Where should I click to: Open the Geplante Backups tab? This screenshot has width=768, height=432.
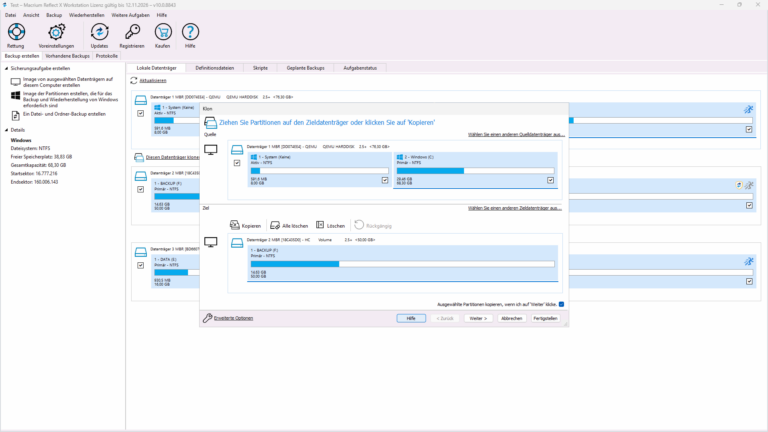tap(306, 68)
